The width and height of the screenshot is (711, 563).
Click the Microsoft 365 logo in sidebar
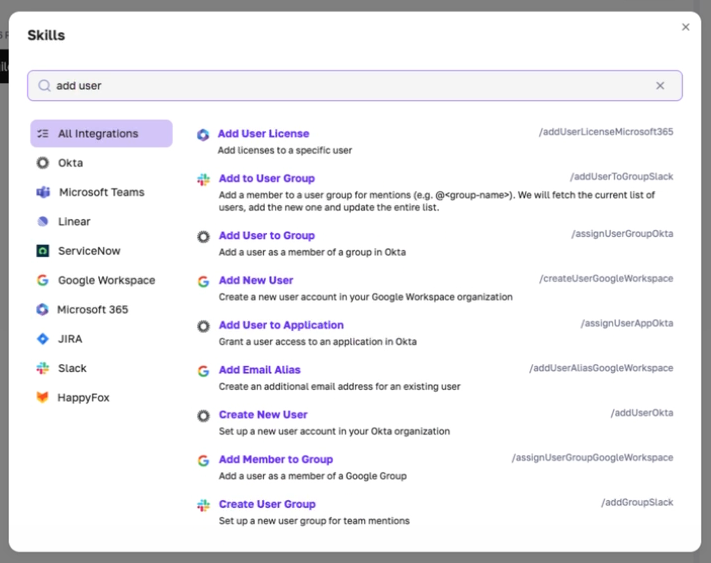(x=42, y=310)
